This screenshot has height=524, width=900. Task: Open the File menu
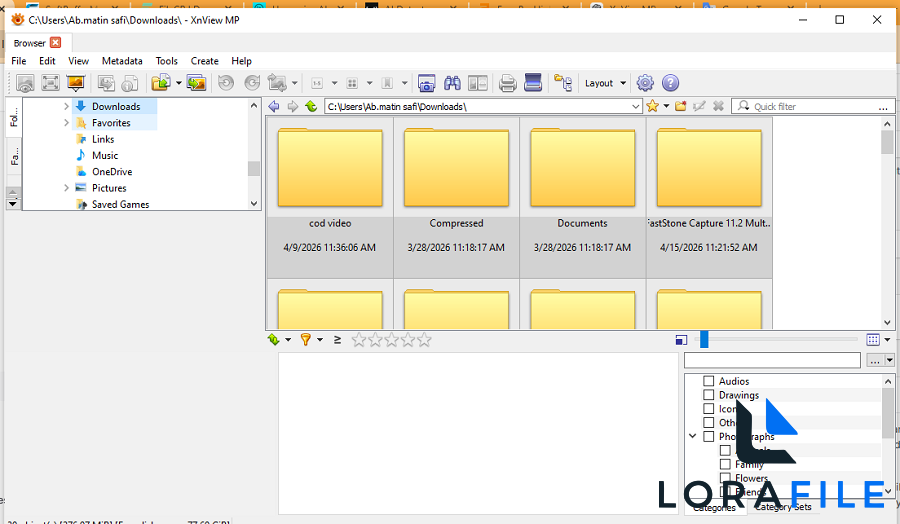pos(19,61)
